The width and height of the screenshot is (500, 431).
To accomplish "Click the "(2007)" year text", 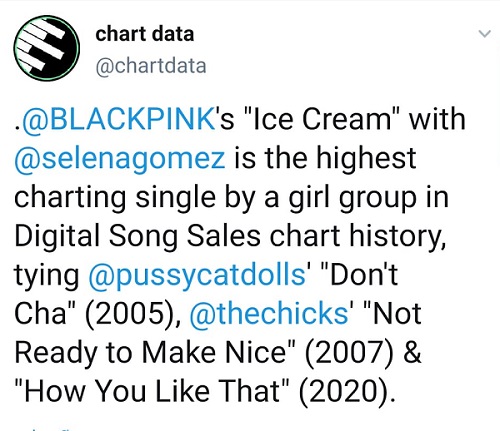I will point(350,353).
